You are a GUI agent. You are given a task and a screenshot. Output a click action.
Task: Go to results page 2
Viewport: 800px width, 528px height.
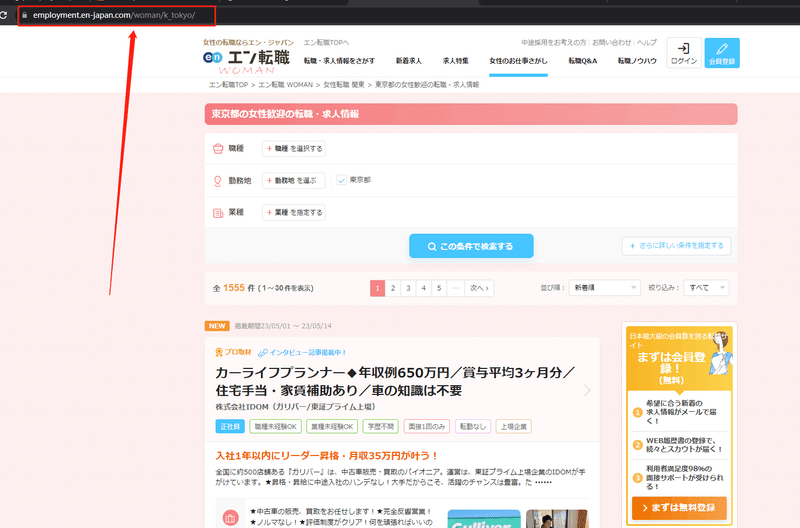393,288
